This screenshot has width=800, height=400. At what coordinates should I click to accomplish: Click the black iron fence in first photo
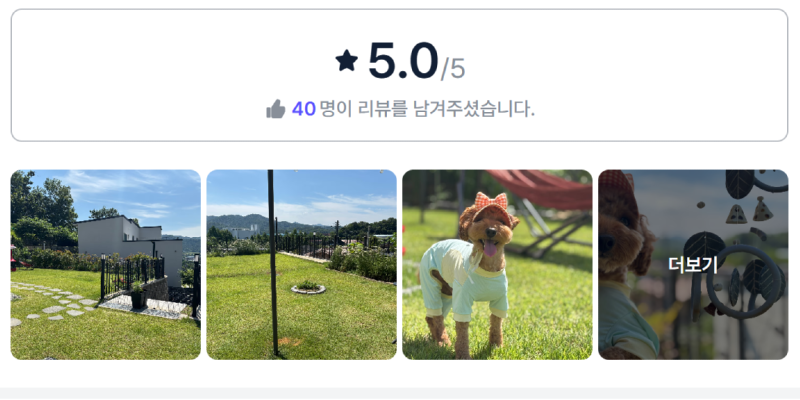point(132,276)
